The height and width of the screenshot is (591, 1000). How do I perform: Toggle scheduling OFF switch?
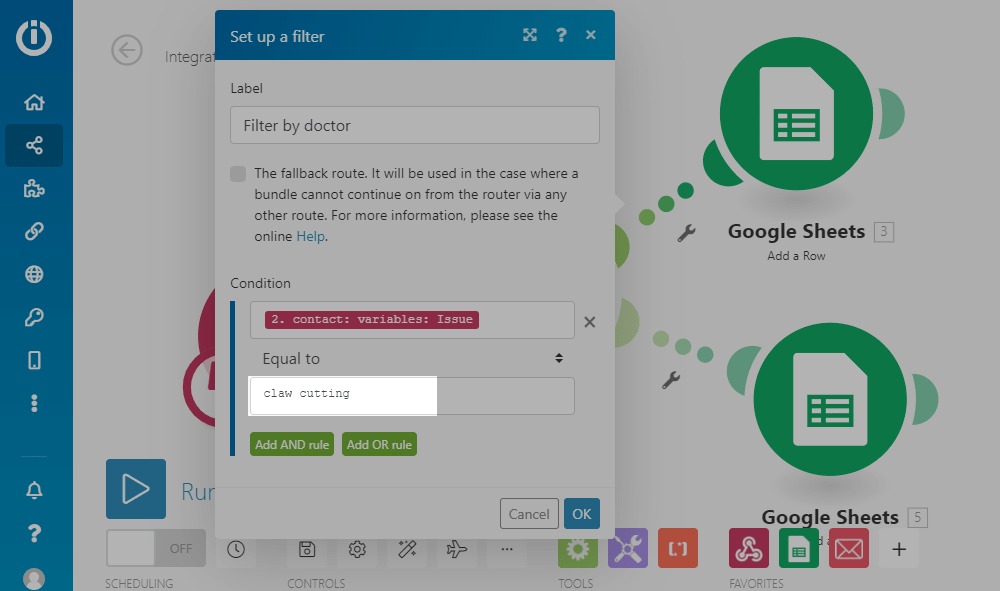[156, 548]
